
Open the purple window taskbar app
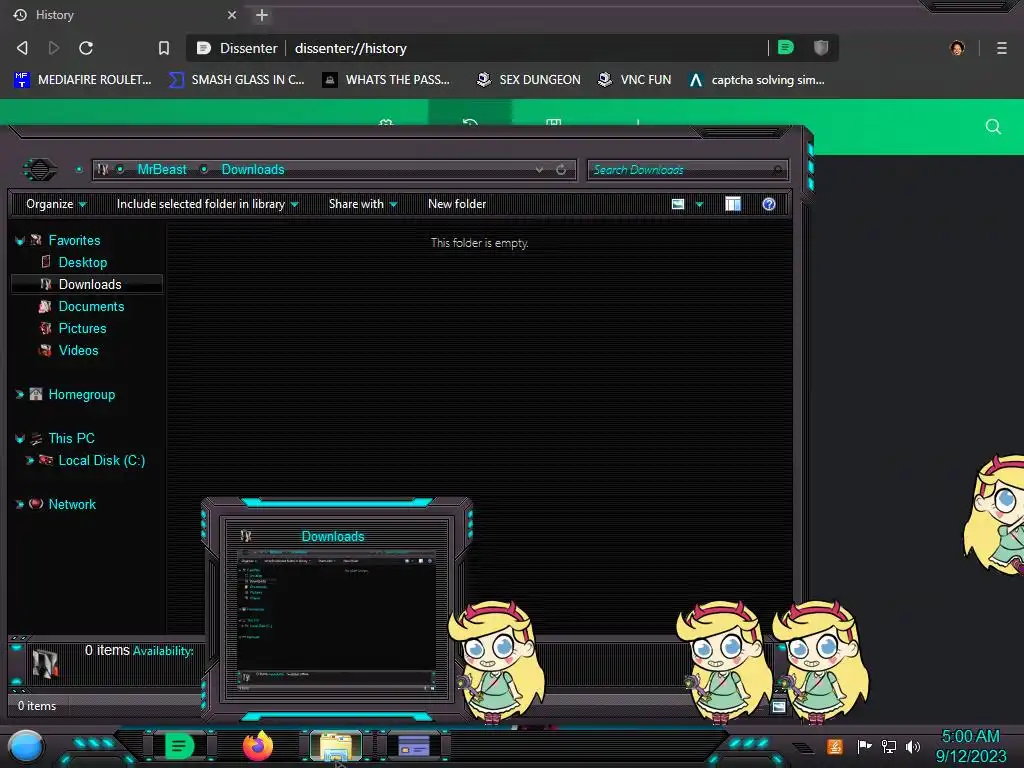tap(414, 746)
